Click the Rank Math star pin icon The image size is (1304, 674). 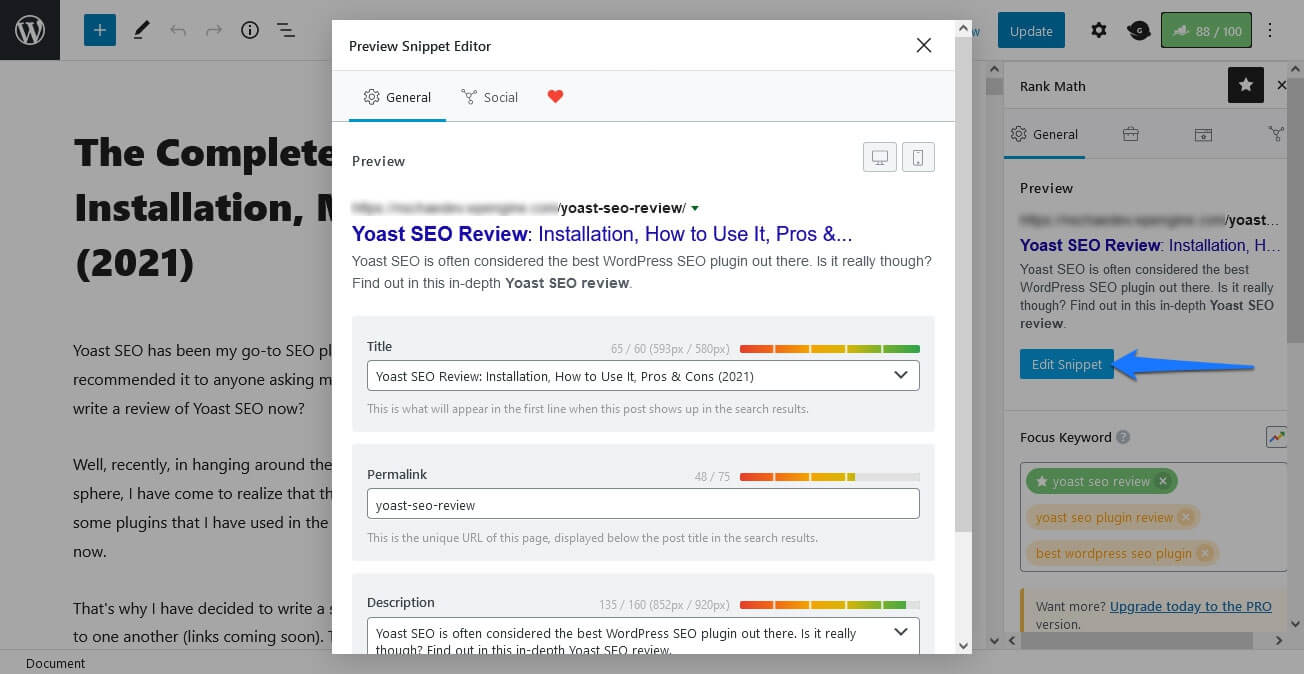(1245, 86)
